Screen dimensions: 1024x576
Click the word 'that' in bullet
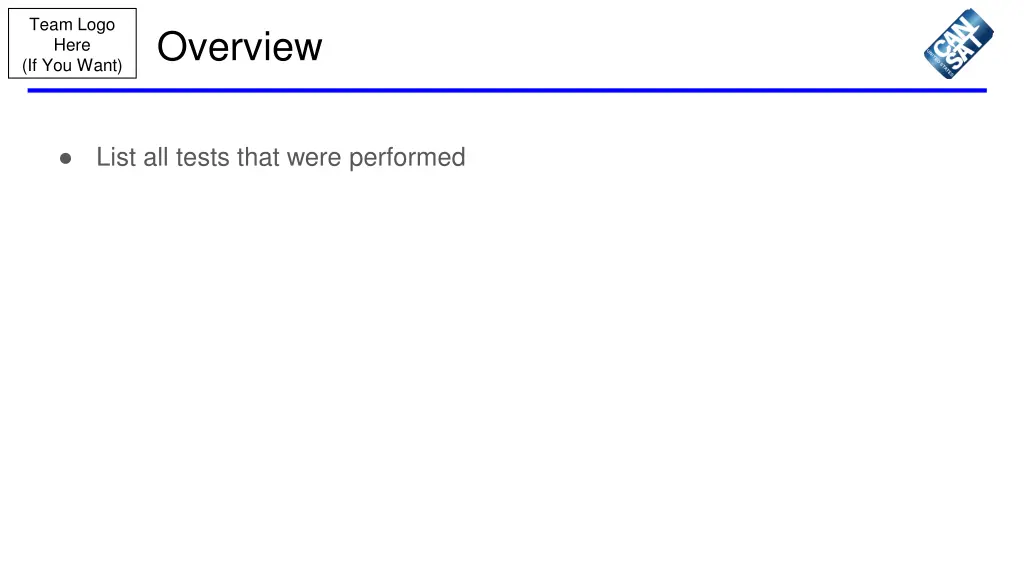(x=258, y=157)
